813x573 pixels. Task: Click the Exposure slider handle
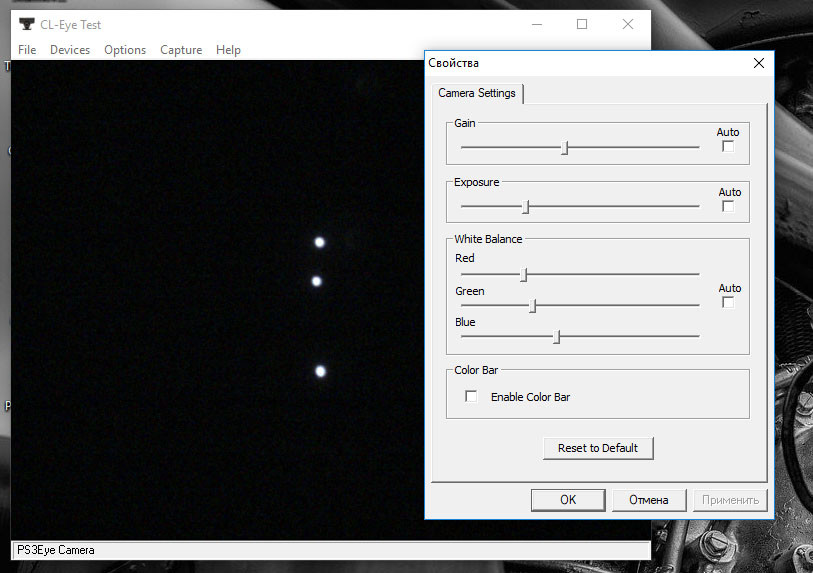[526, 207]
